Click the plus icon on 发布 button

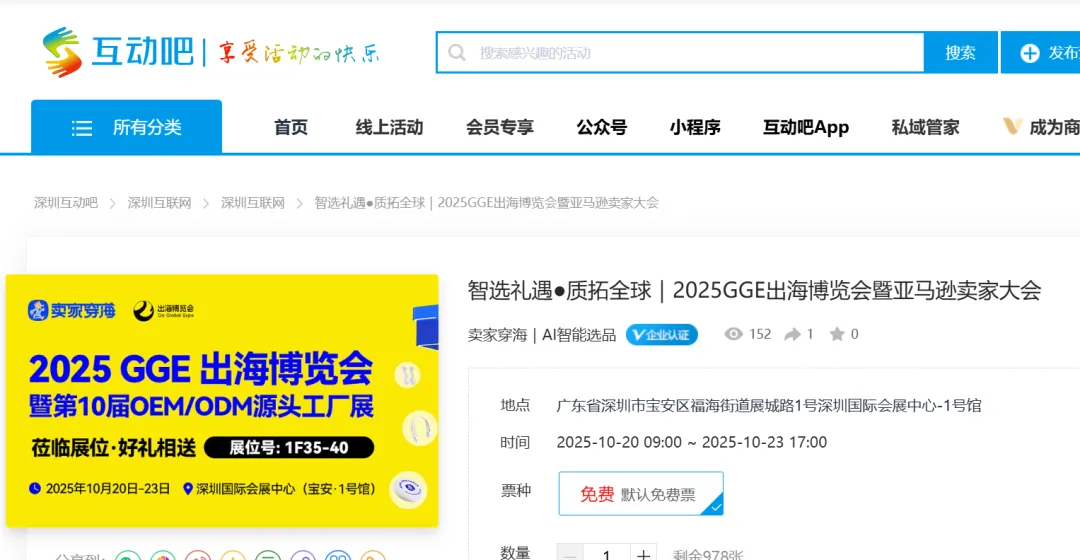point(1029,53)
